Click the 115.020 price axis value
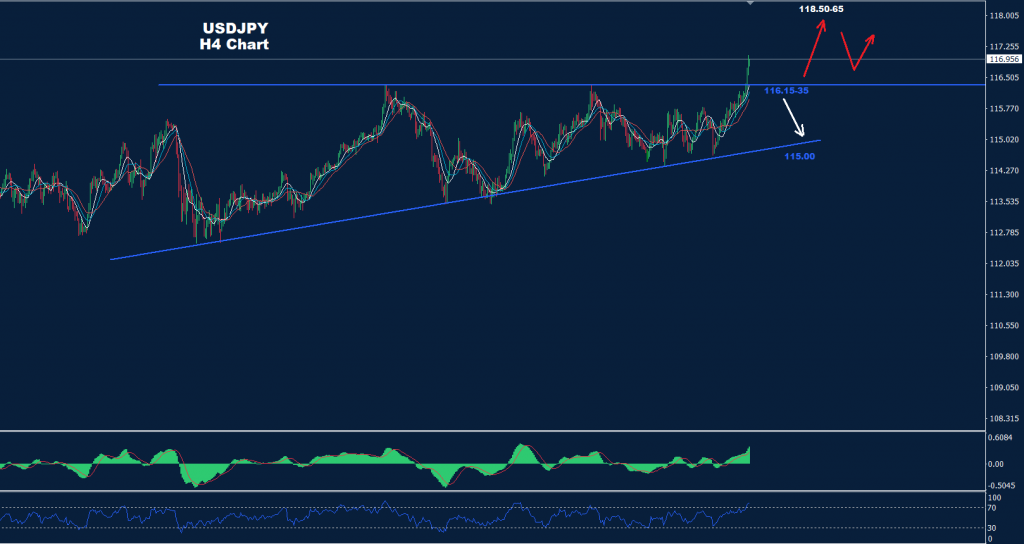The height and width of the screenshot is (544, 1024). (x=1004, y=140)
